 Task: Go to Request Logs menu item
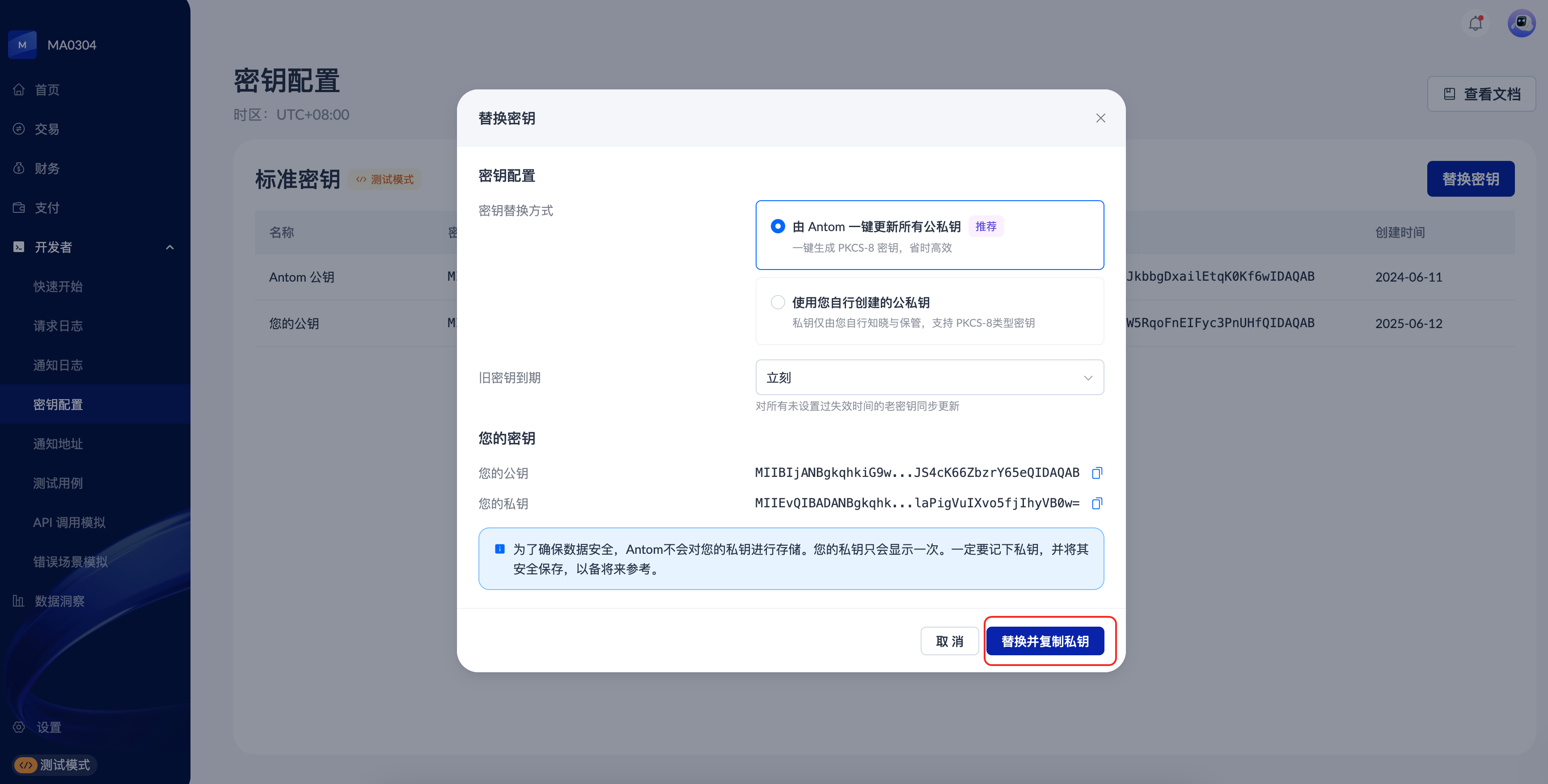[58, 325]
